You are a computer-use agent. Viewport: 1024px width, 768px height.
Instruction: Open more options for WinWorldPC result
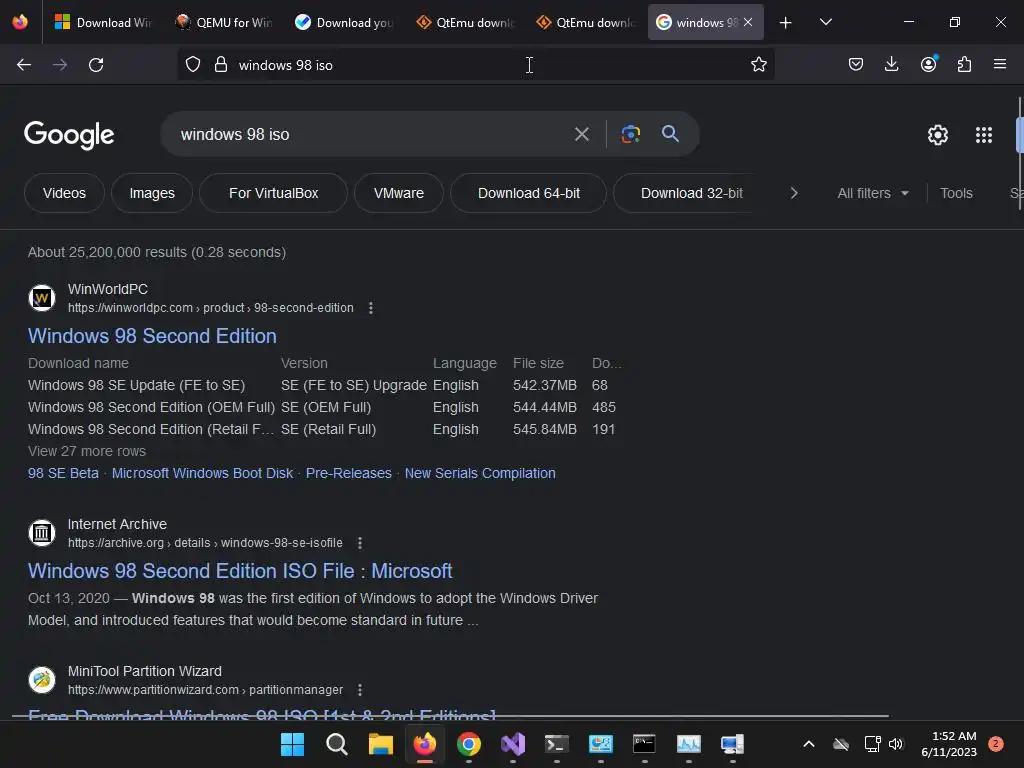point(370,308)
